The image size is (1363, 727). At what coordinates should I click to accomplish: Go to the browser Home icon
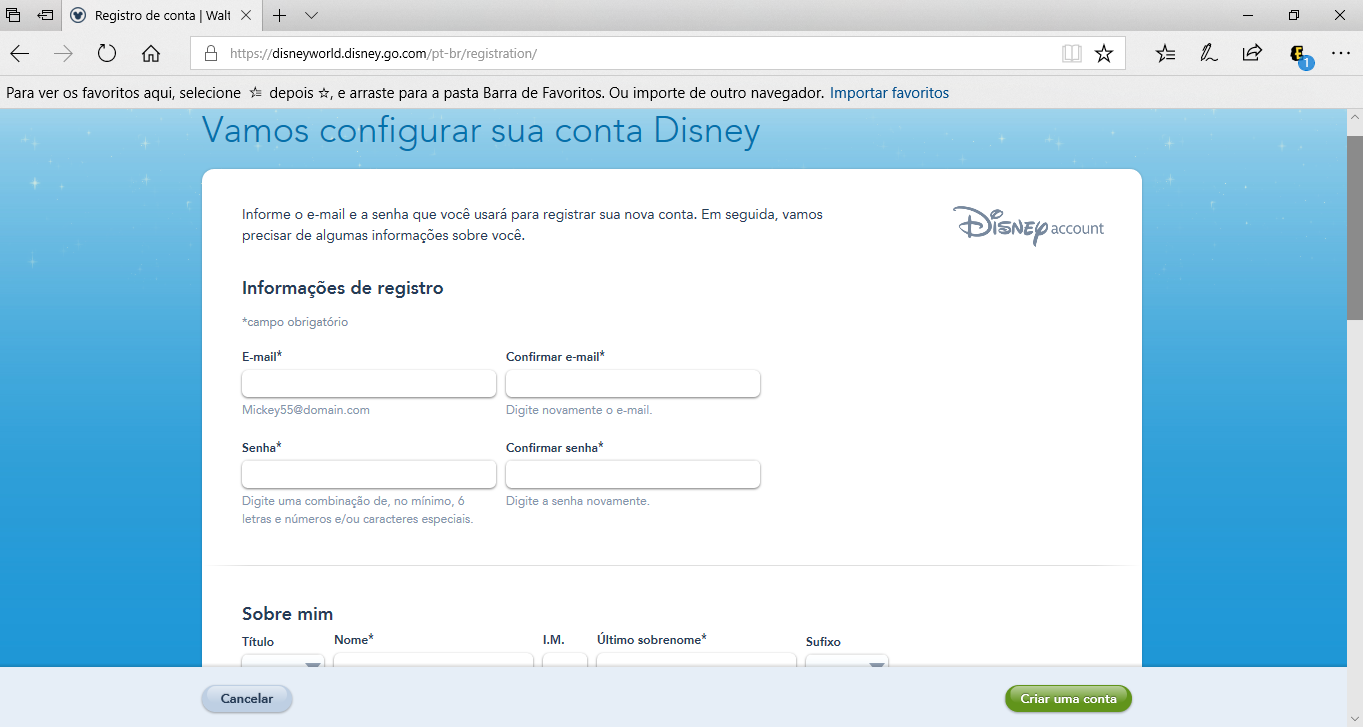(151, 54)
